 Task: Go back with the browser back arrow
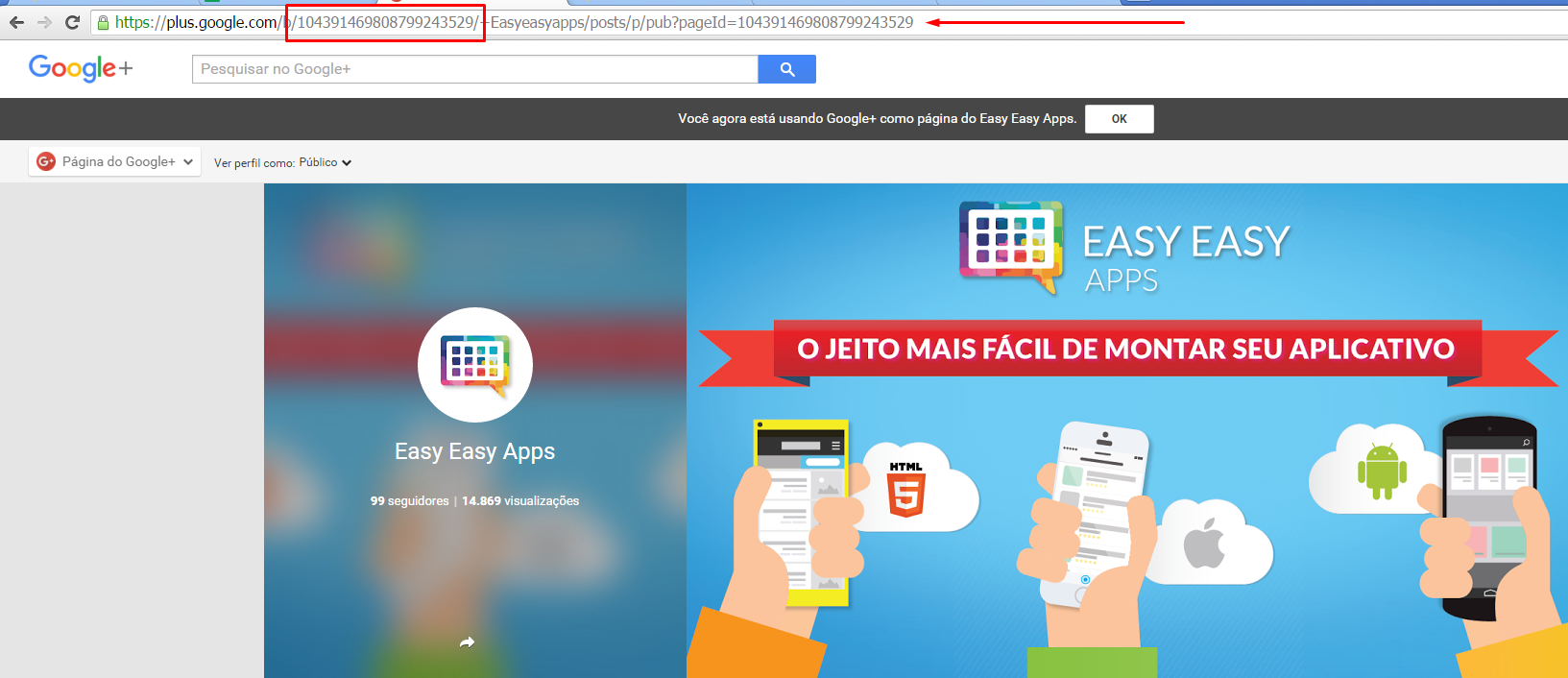click(x=16, y=22)
